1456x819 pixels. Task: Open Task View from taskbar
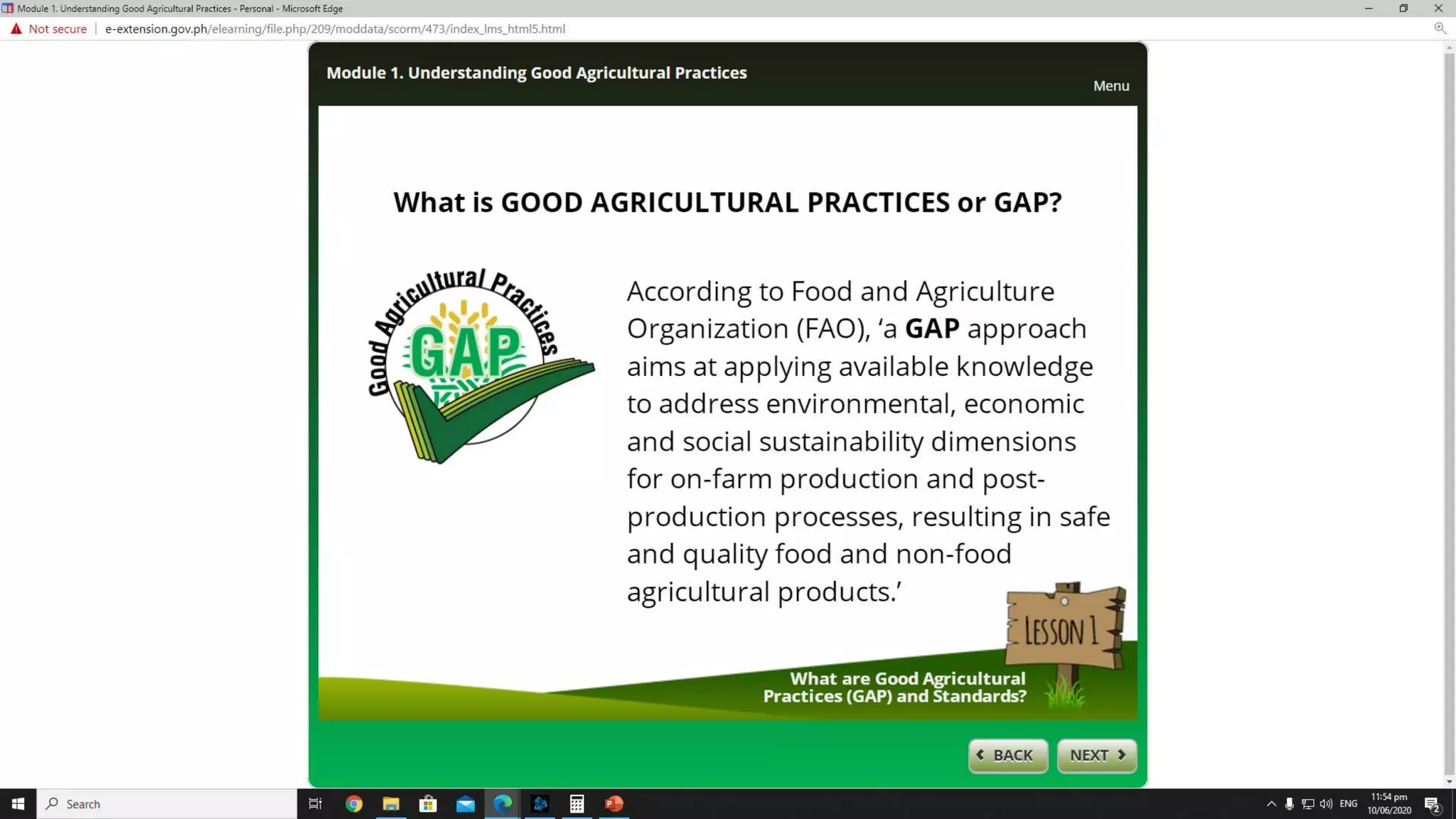point(315,804)
